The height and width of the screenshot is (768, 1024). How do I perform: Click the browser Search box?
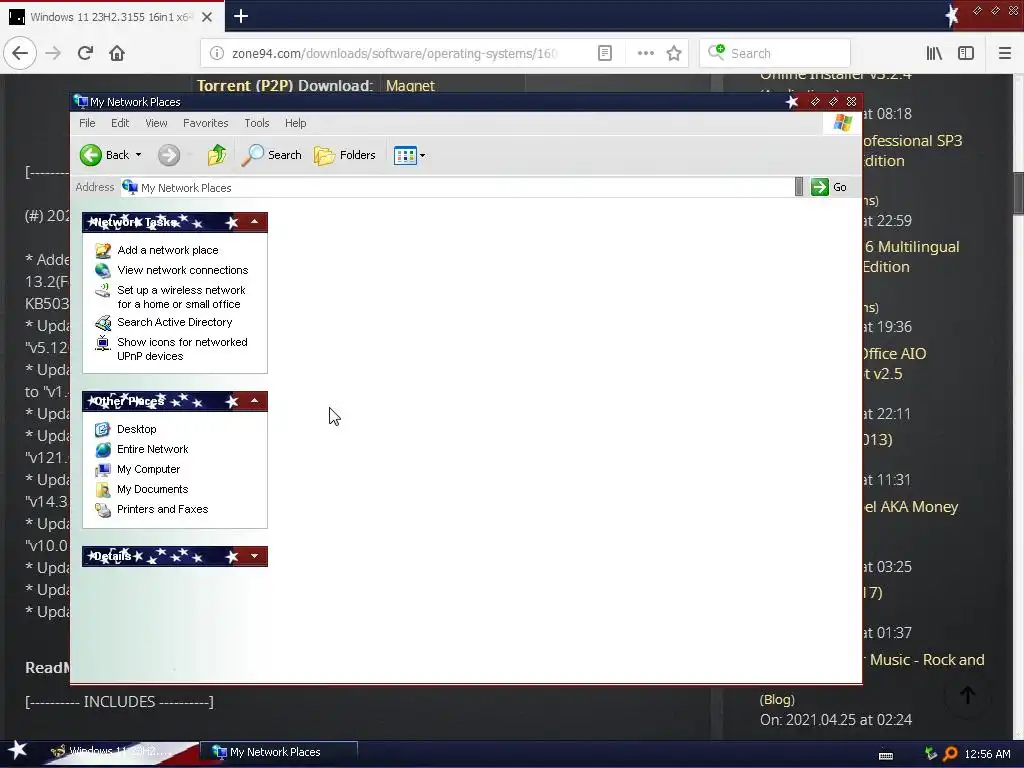pos(775,53)
